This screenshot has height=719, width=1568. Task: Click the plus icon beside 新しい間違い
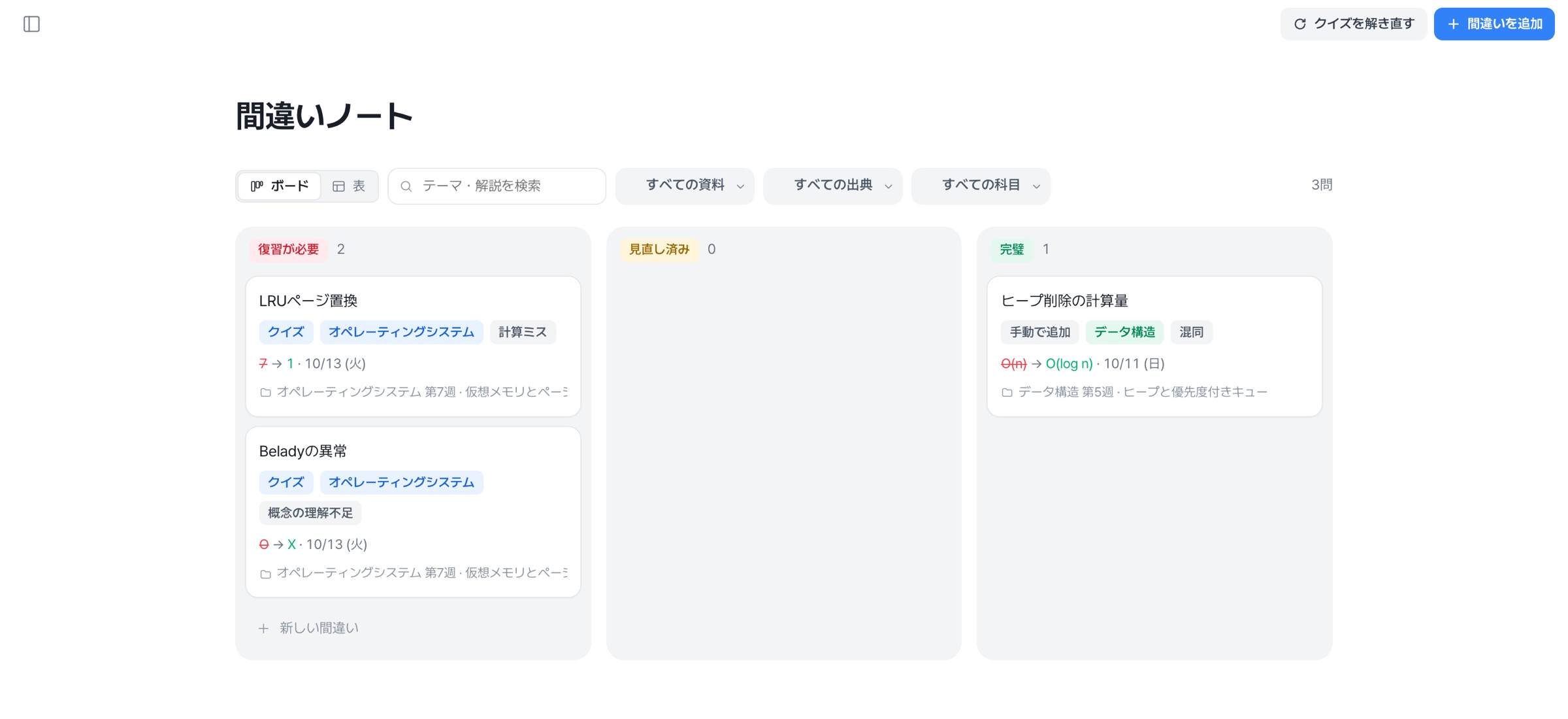coord(263,628)
